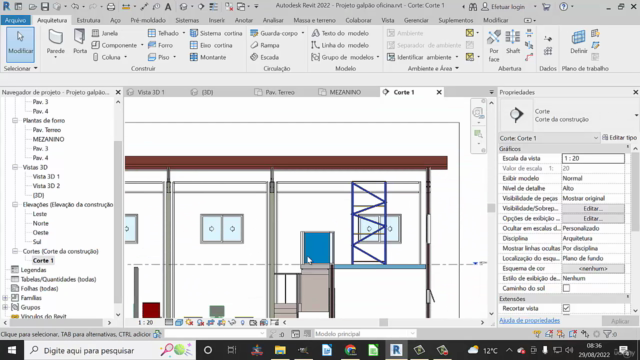Switch to the Pav. Terreo view tab
640x360 pixels.
click(x=280, y=92)
